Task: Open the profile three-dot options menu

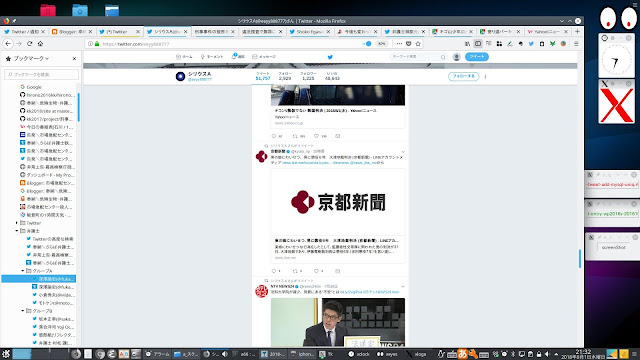Action: click(485, 76)
